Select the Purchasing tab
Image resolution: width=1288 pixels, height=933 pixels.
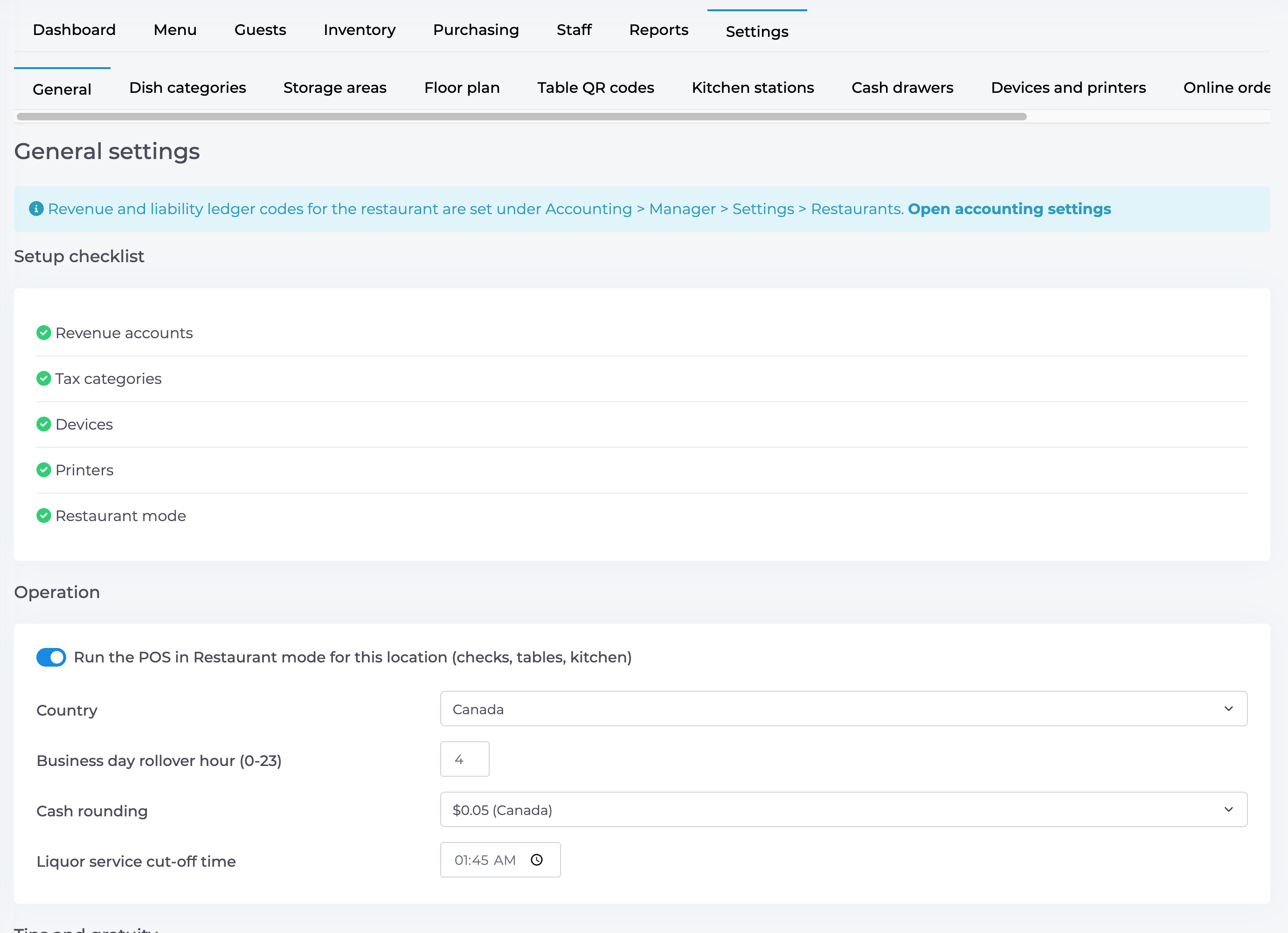click(476, 30)
